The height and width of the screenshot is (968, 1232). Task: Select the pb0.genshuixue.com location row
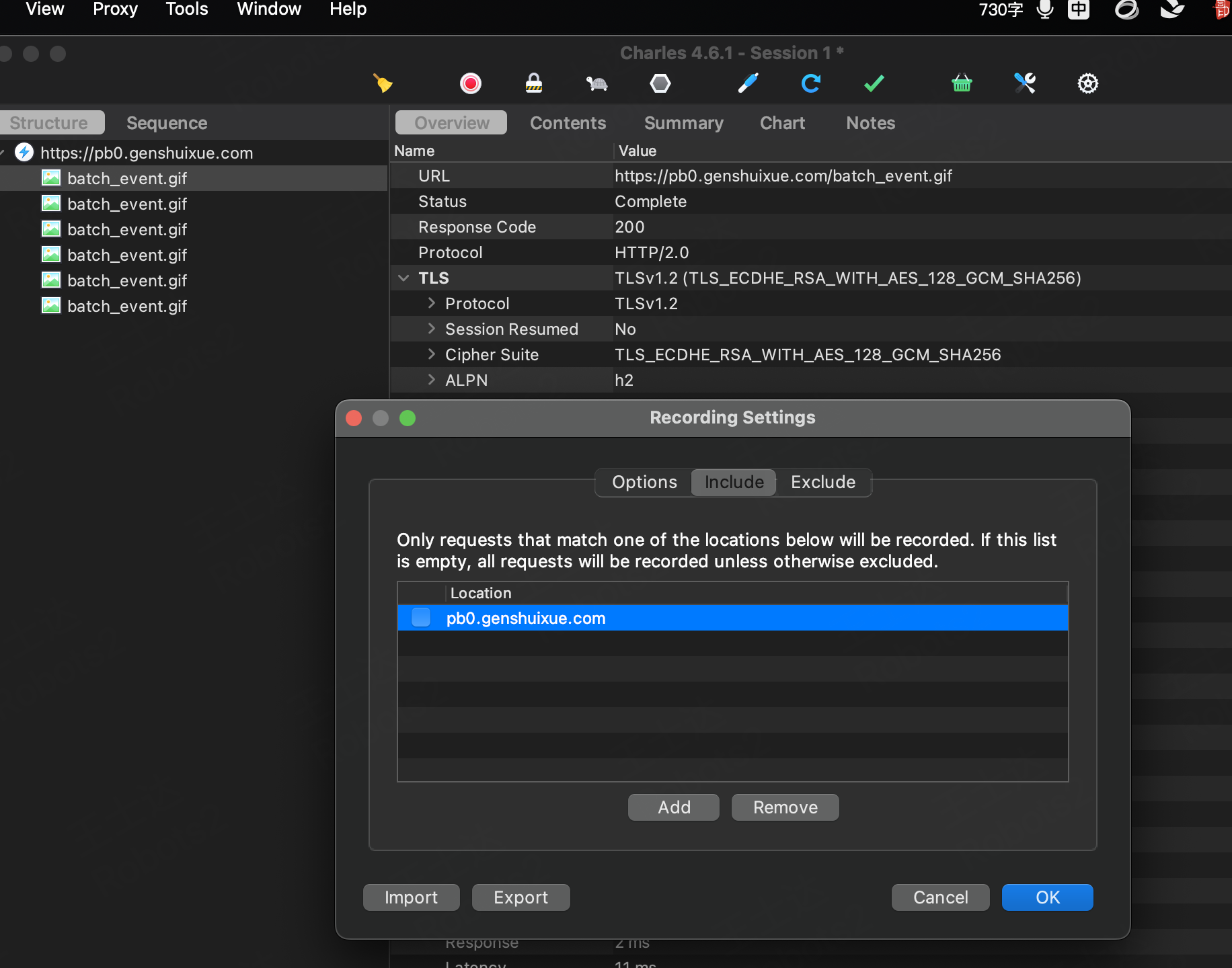tap(733, 618)
